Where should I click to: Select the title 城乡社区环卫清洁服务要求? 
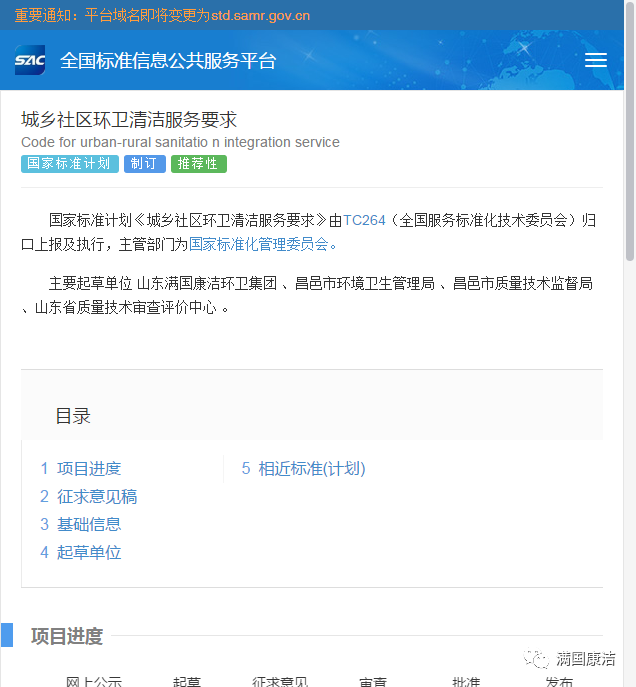[x=129, y=120]
